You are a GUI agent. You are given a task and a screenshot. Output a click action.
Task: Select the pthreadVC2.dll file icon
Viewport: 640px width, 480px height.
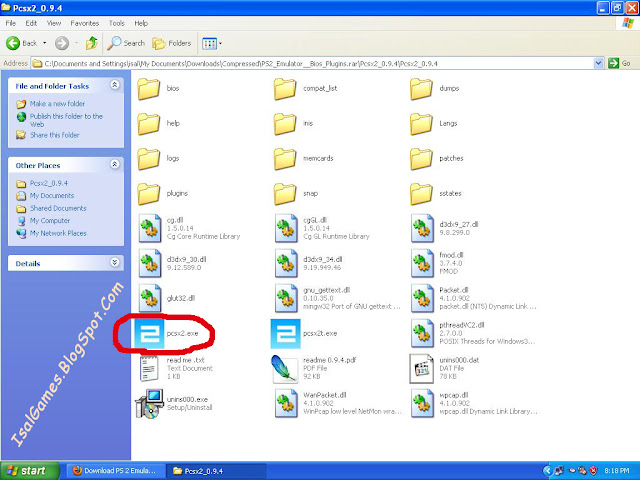pyautogui.click(x=422, y=333)
